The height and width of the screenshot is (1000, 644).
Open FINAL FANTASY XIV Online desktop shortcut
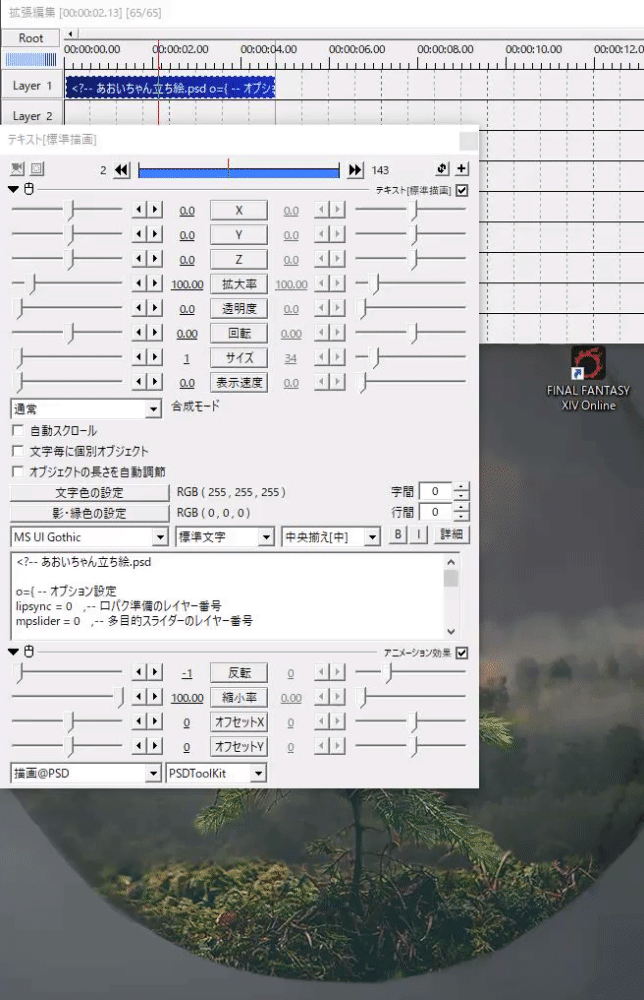(x=588, y=378)
